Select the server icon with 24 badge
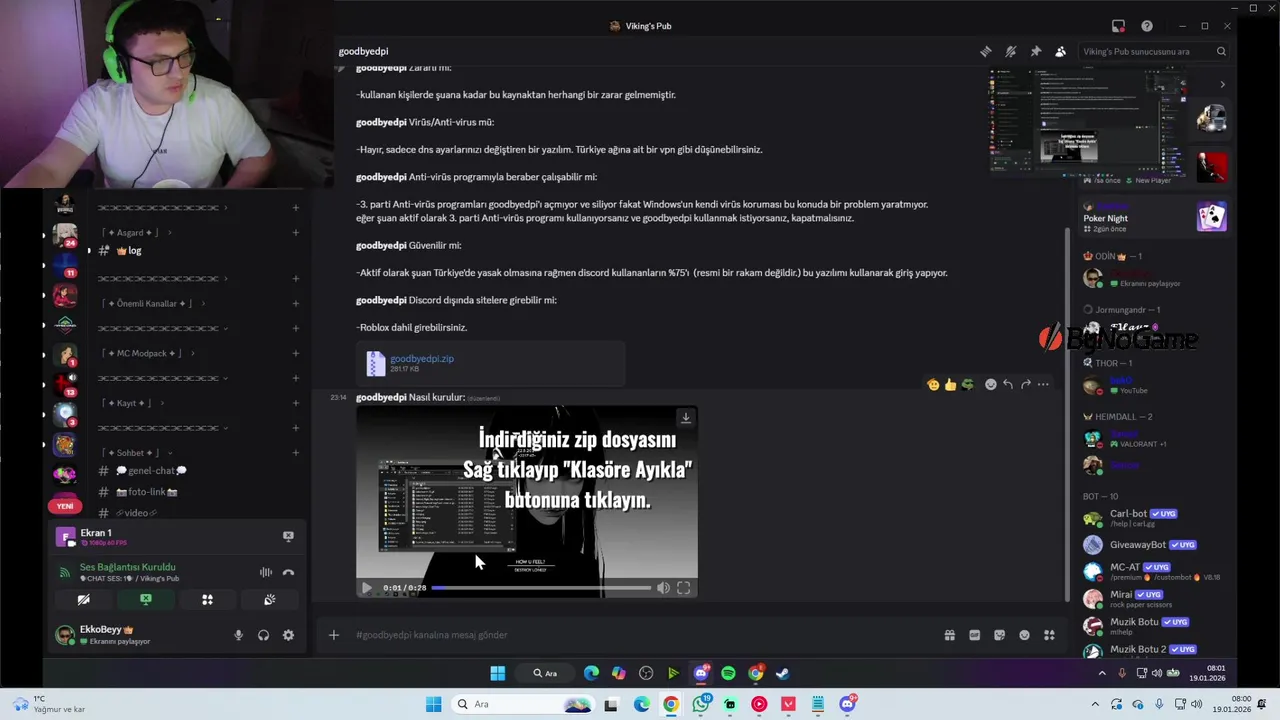The width and height of the screenshot is (1280, 720). coord(65,235)
